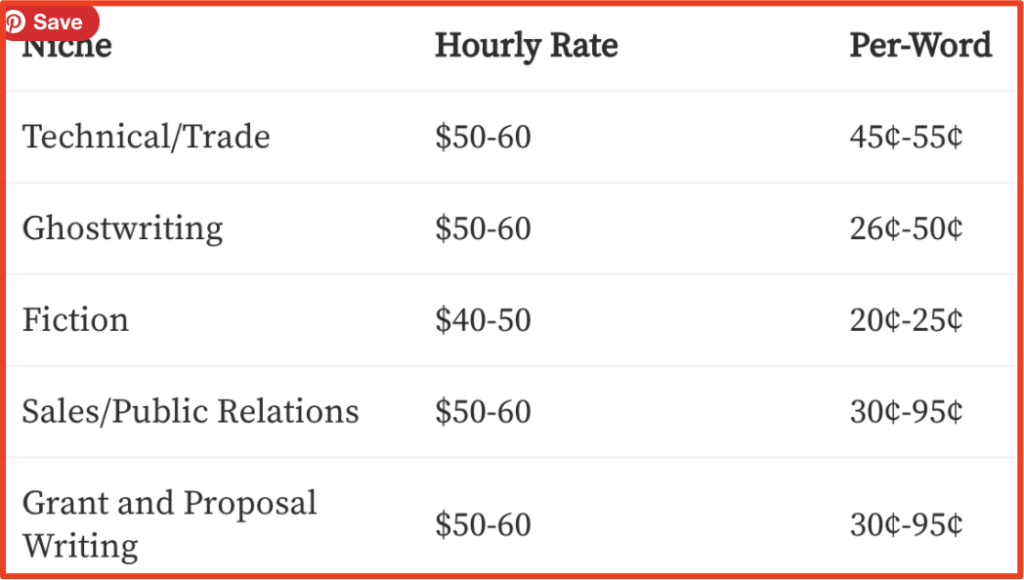
Task: Click Technical/Trade hourly rate $50-60
Action: click(483, 138)
